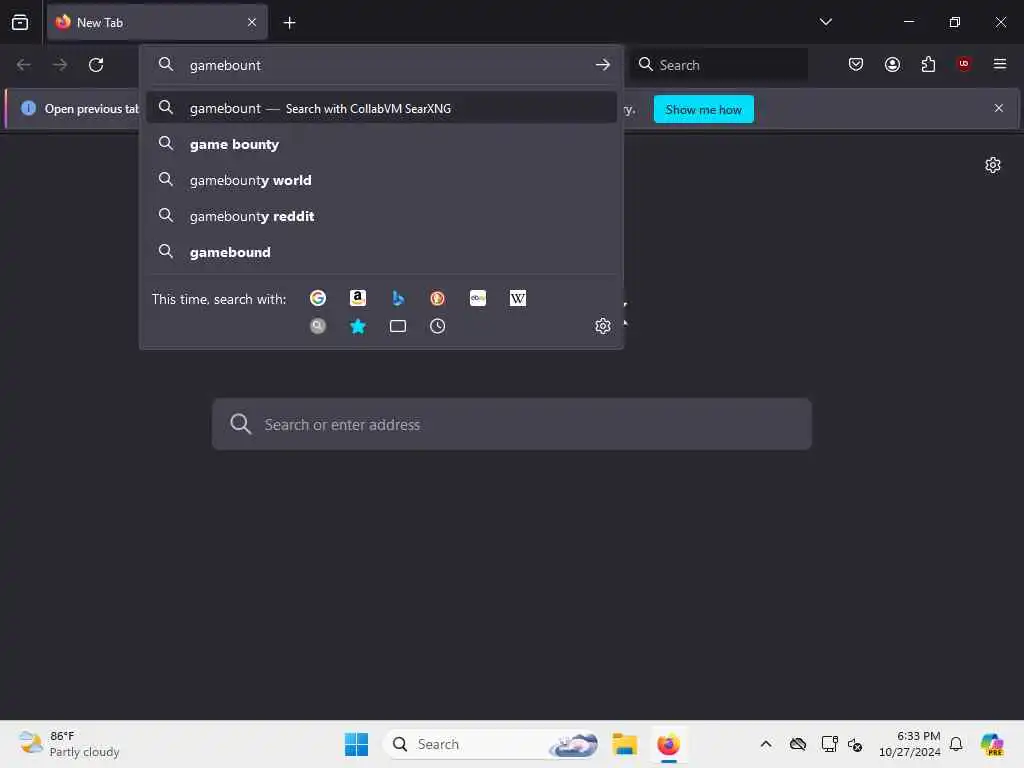Open OneDrive cloud tray icon
Viewport: 1024px width, 768px height.
pyautogui.click(x=797, y=744)
